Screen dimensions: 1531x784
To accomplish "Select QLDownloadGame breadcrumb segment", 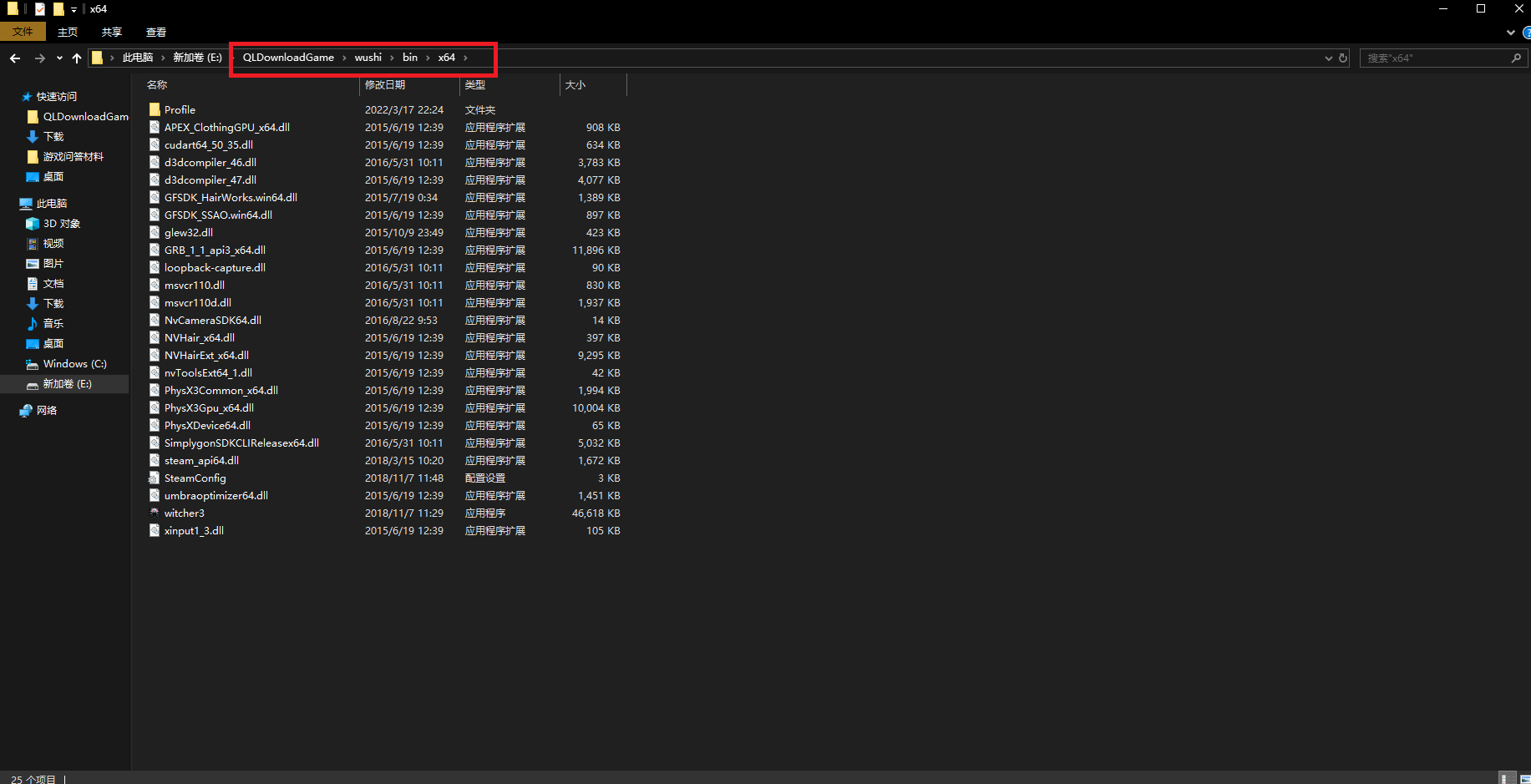I will [288, 58].
